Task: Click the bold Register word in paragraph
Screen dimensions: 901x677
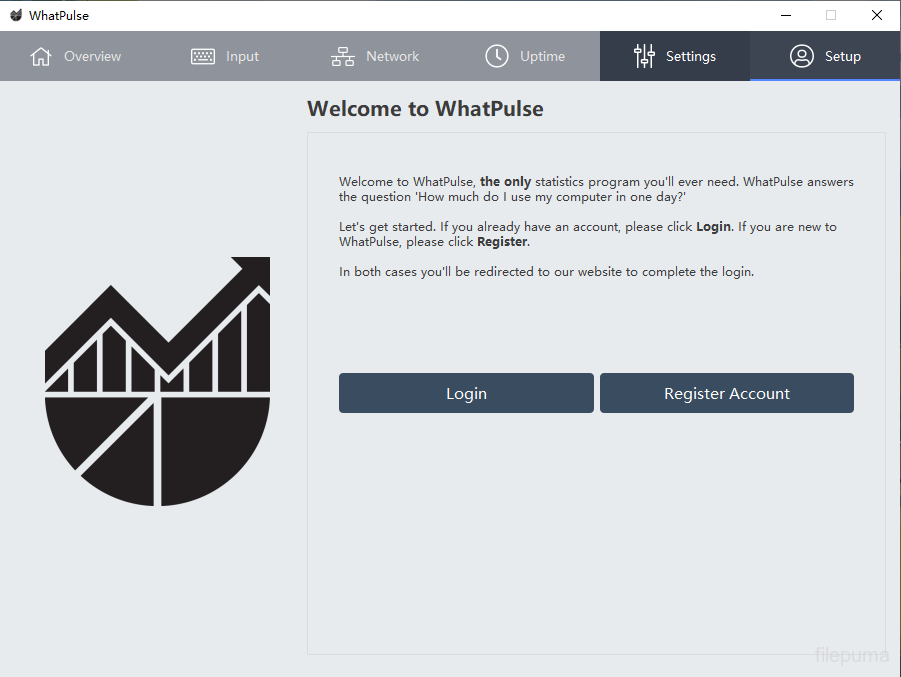Action: [502, 242]
